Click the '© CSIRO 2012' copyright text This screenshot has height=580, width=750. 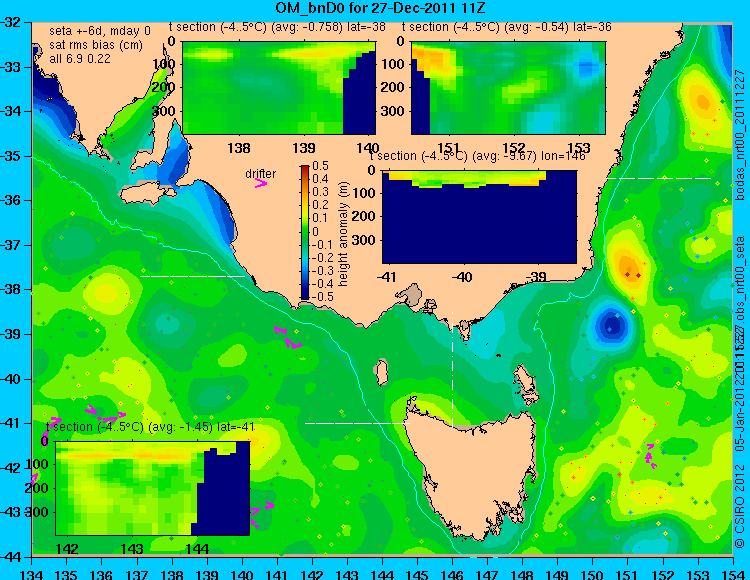(741, 506)
